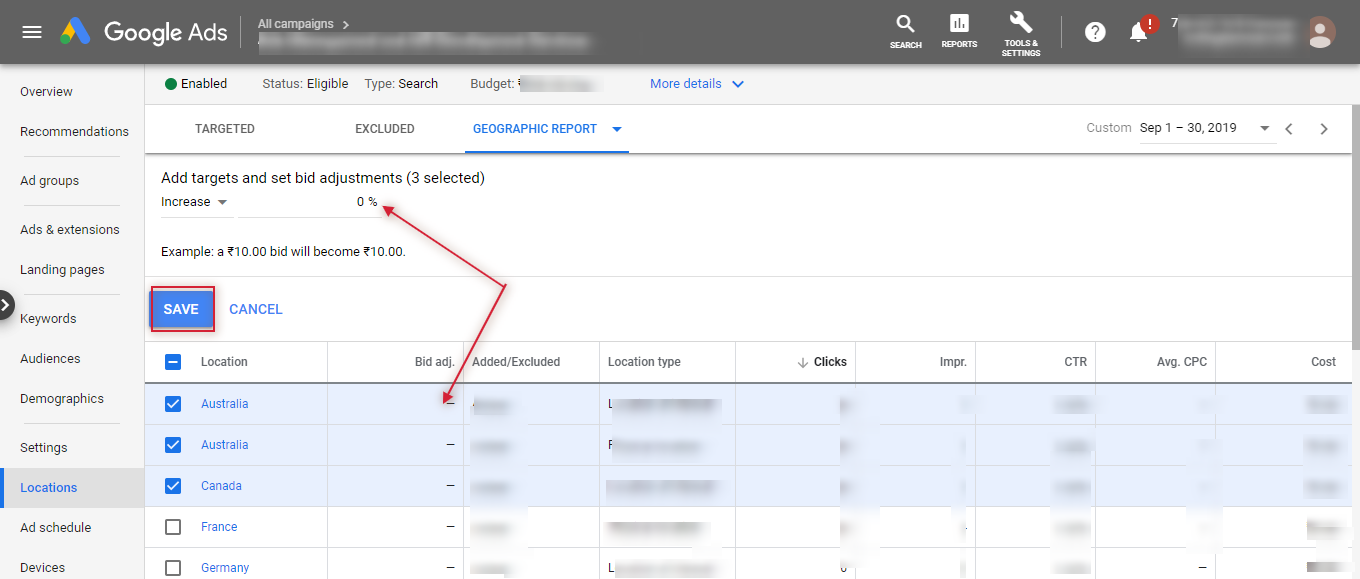1360x579 pixels.
Task: Open the Canada location link
Action: 221,486
